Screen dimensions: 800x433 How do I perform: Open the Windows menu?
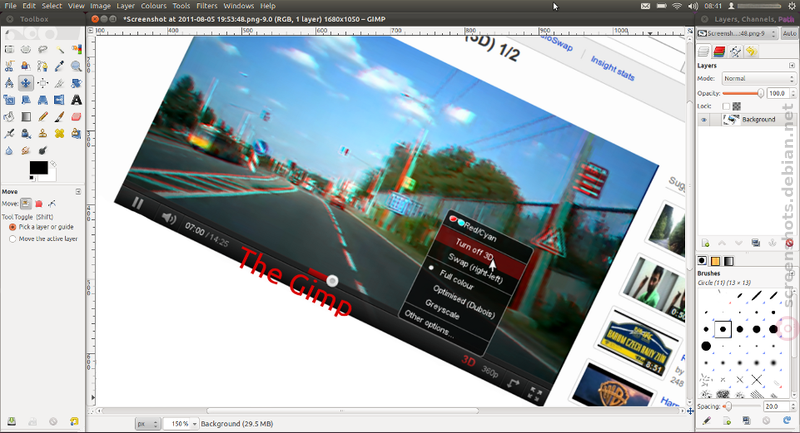pyautogui.click(x=239, y=6)
